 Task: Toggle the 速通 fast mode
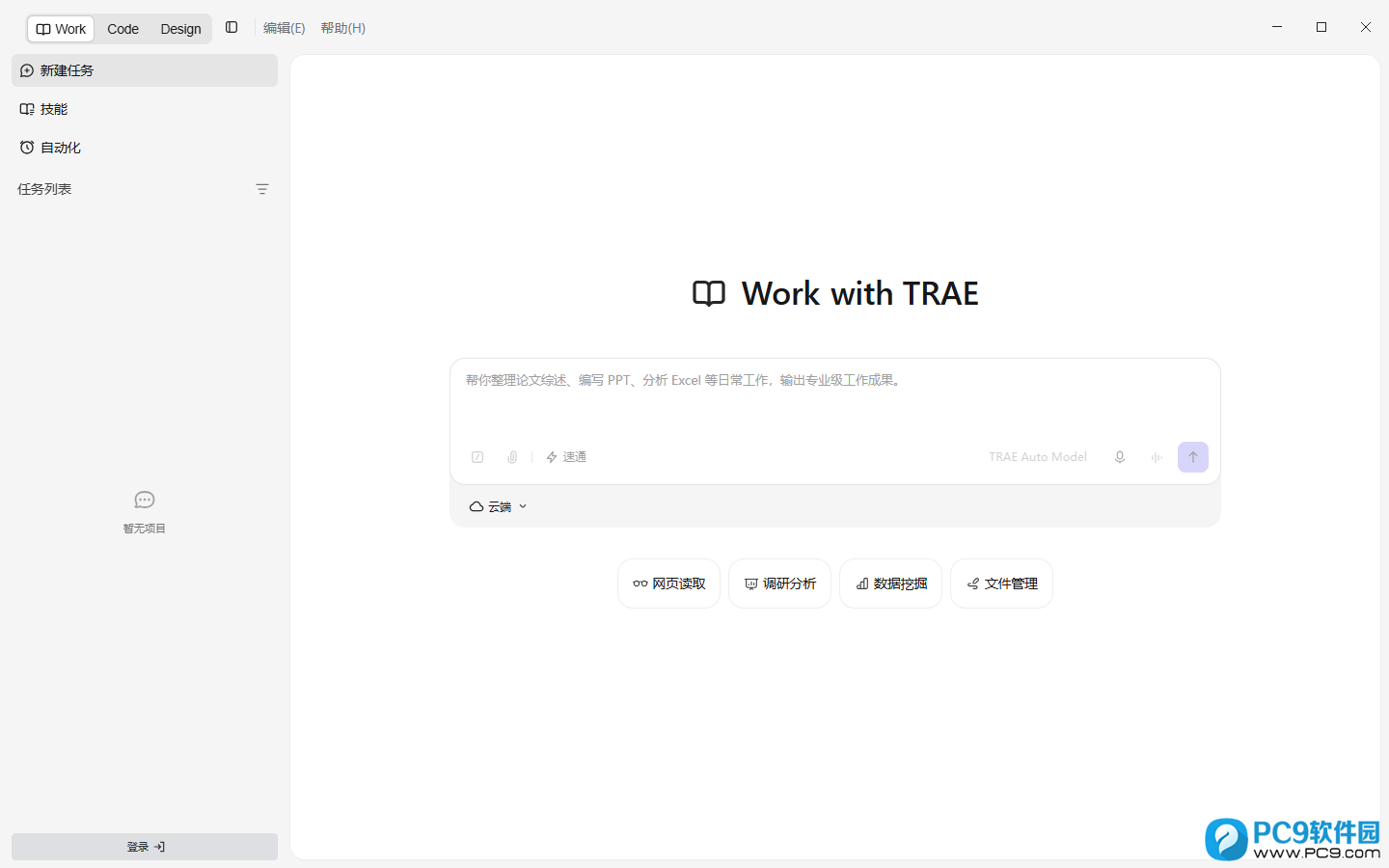[x=566, y=457]
